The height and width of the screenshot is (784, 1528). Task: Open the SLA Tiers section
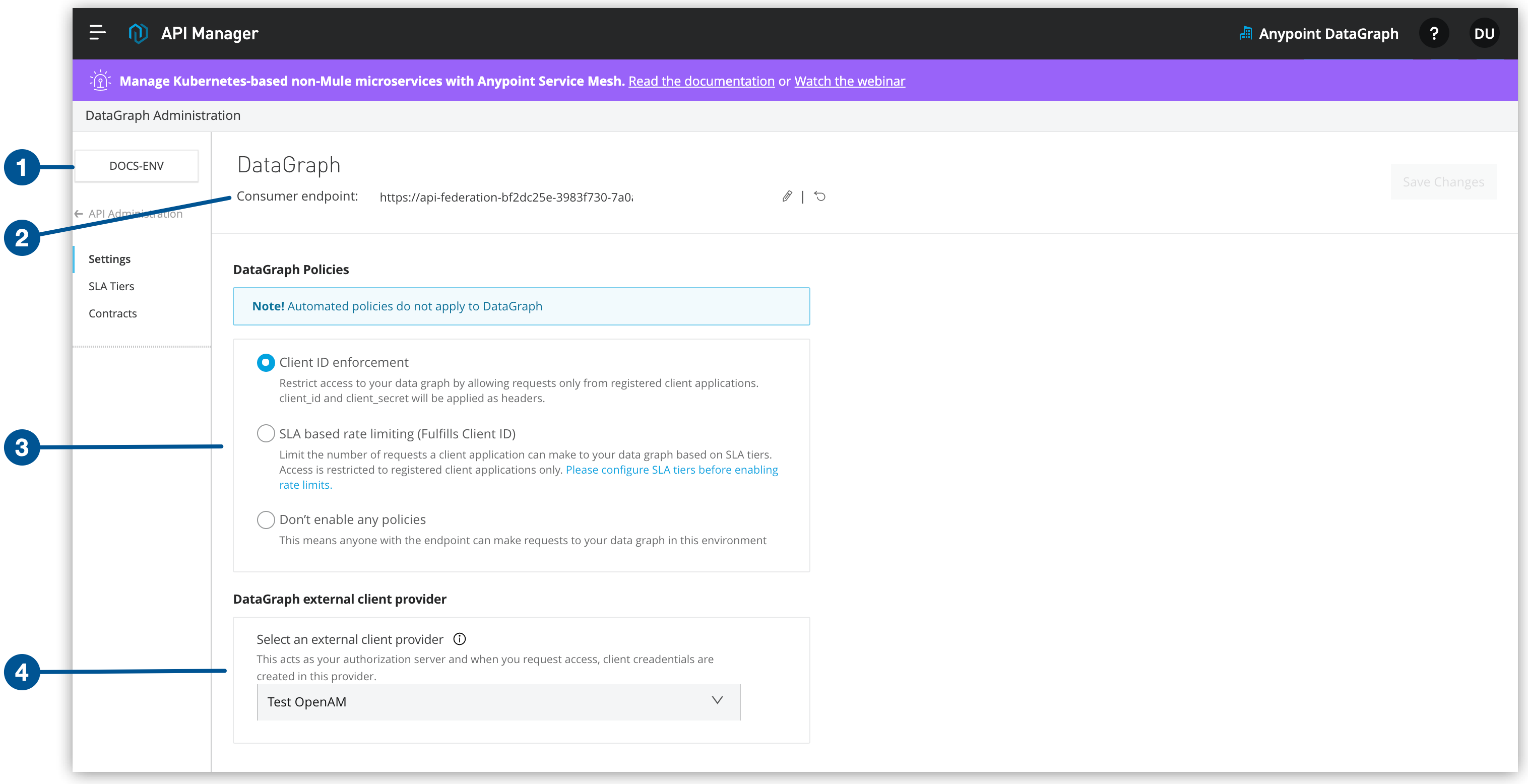point(113,286)
